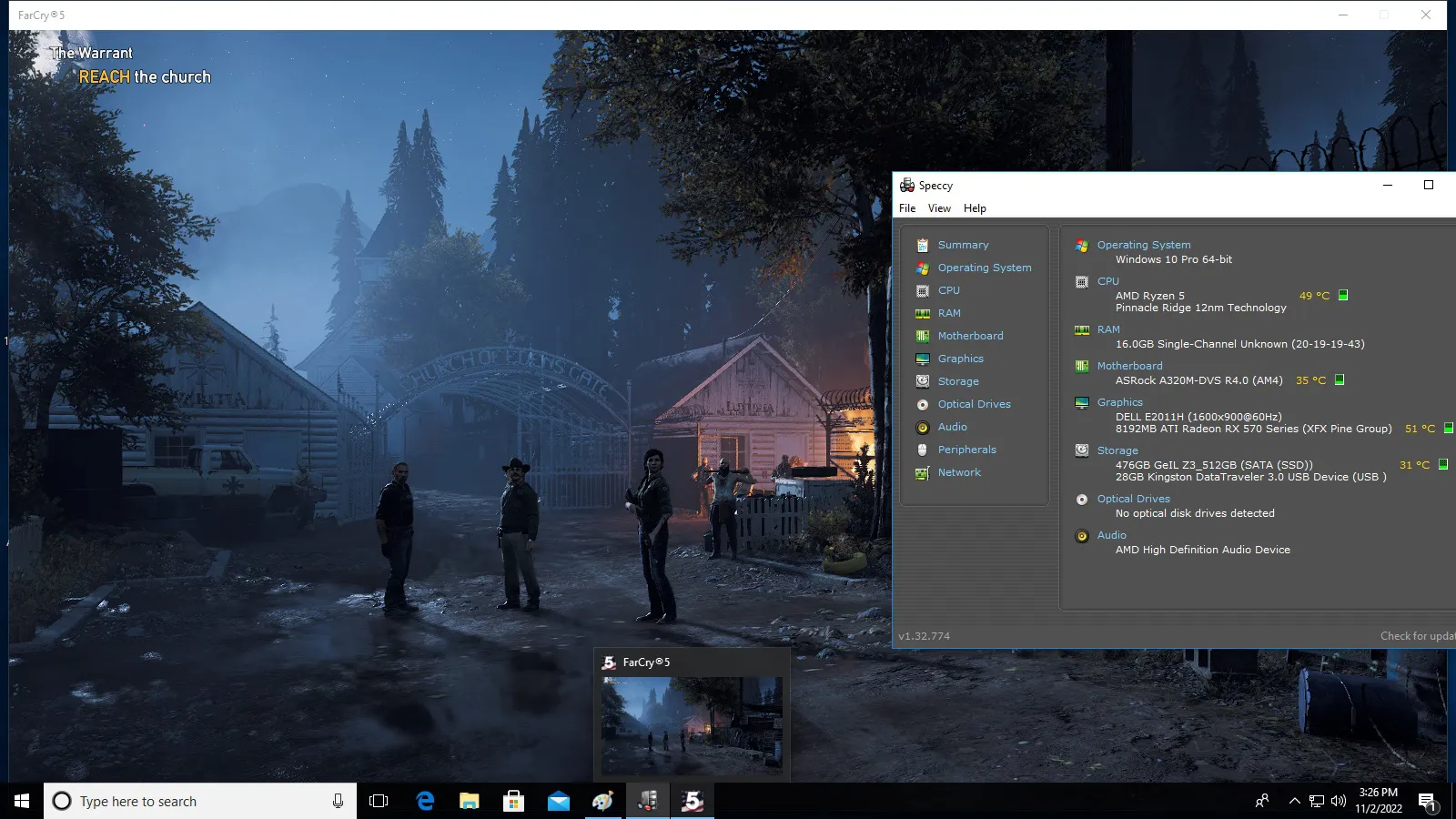This screenshot has width=1456, height=819.
Task: Select Graphics in the sidebar list
Action: point(961,359)
